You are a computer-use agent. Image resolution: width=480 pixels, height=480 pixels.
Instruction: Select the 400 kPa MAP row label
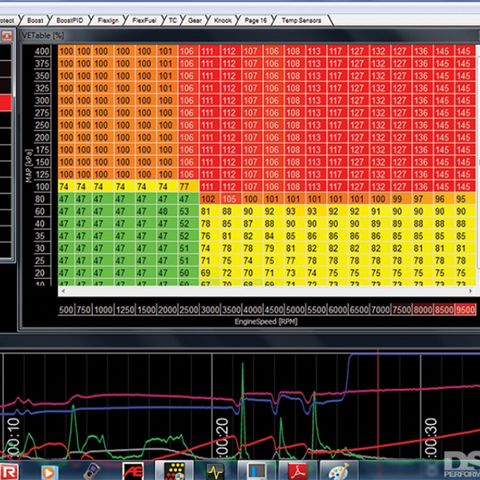click(x=42, y=51)
